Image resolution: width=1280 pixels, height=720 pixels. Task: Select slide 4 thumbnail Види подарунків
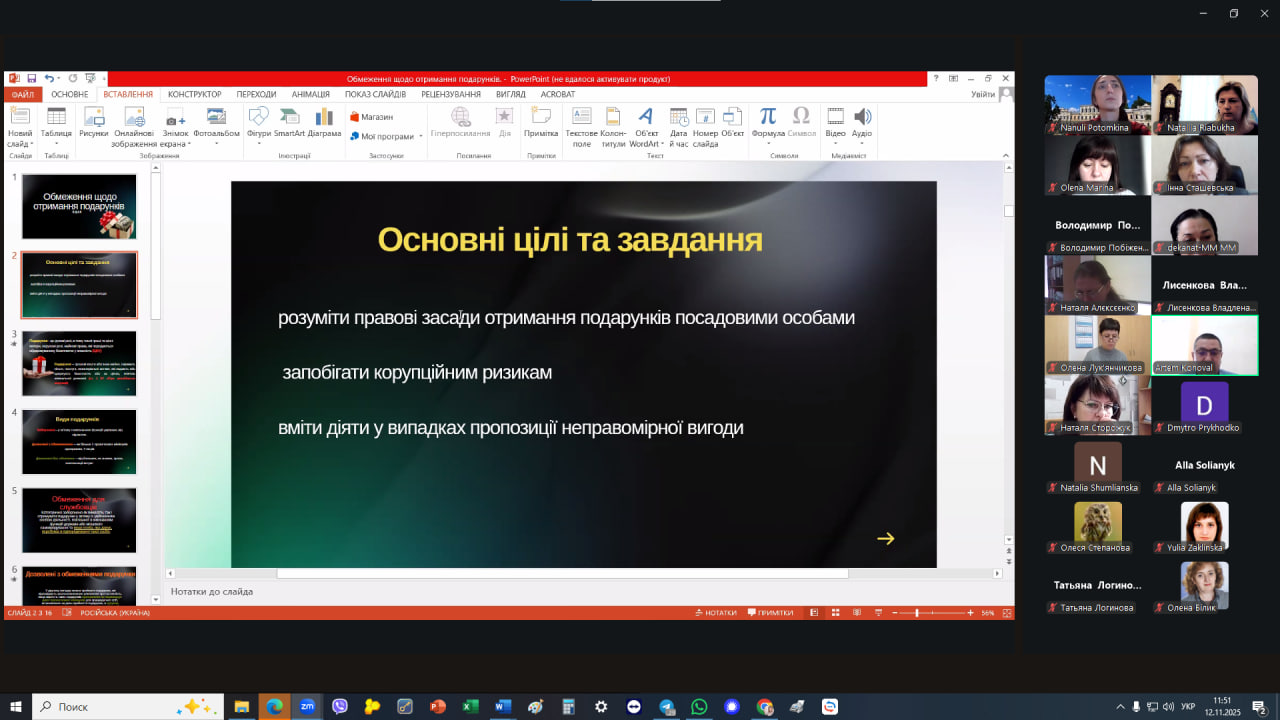coord(79,441)
